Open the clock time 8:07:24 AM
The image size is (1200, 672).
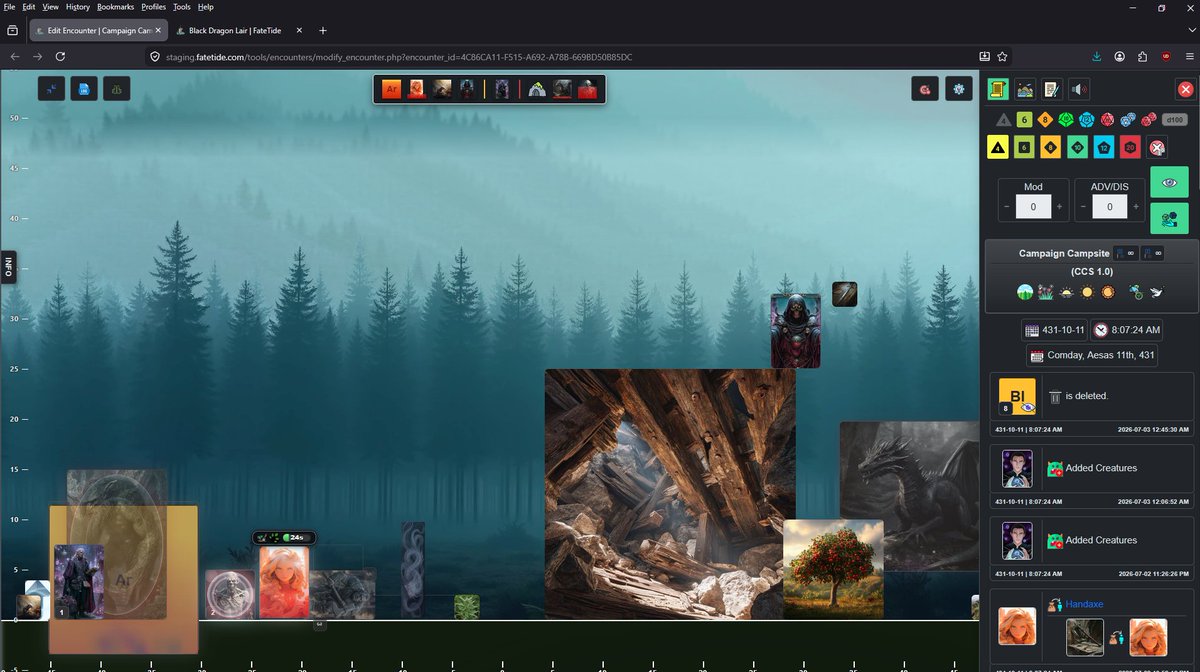[x=1126, y=330]
